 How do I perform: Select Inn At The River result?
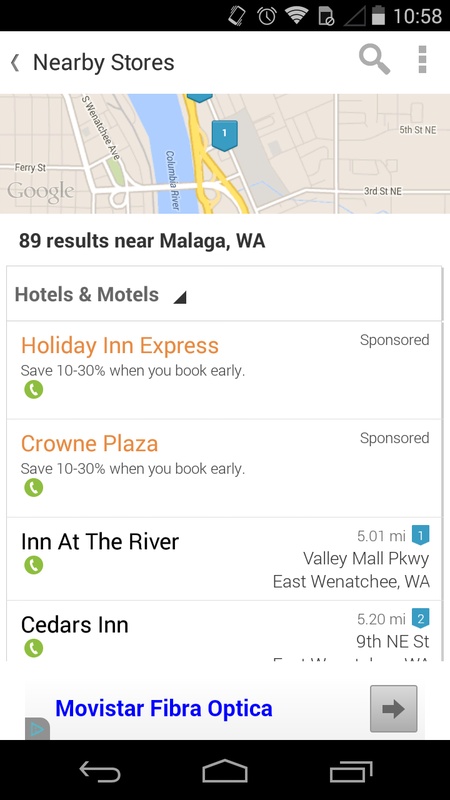(224, 559)
